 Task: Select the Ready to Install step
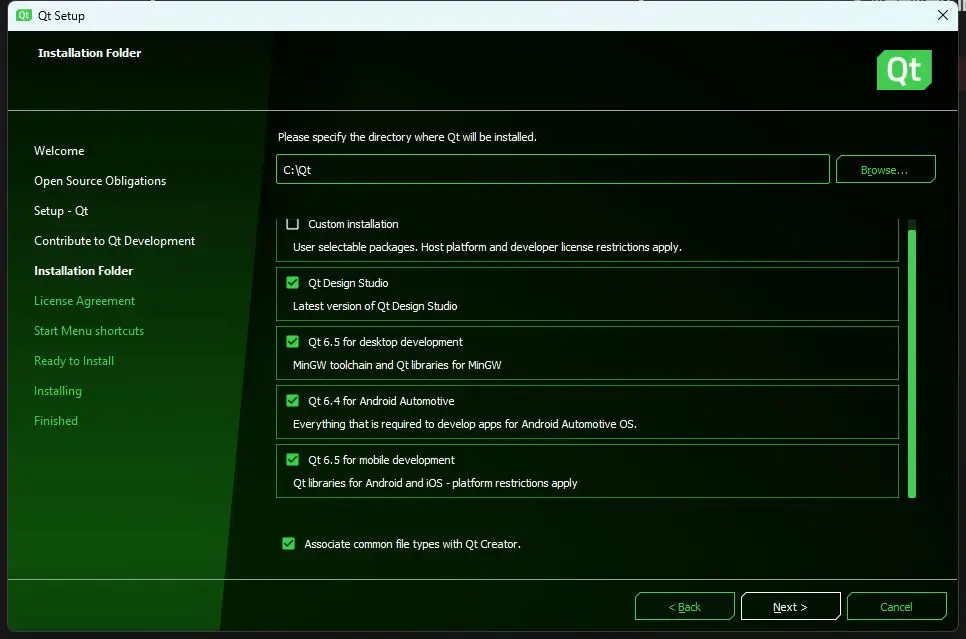tap(74, 361)
